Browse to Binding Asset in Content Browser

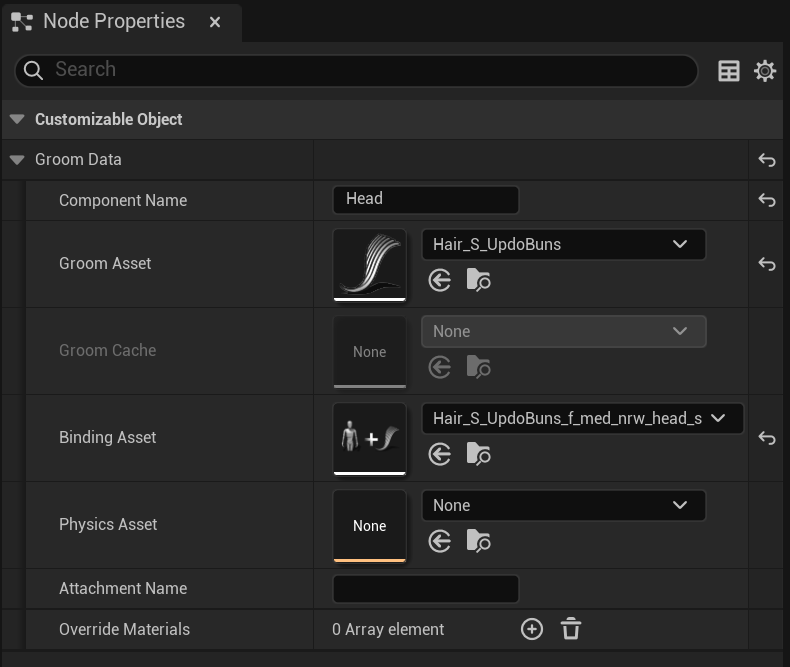478,454
